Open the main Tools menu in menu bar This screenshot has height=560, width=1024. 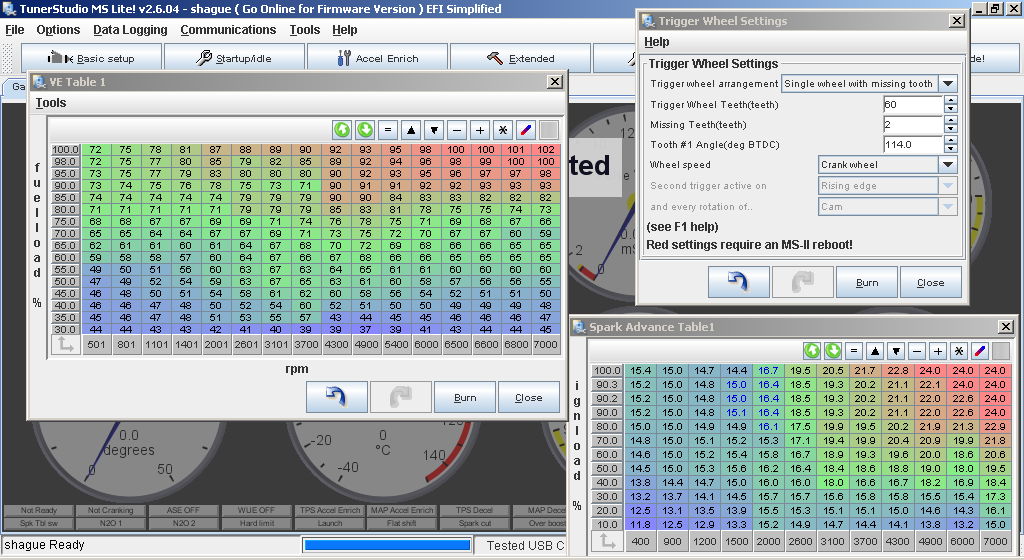coord(304,30)
